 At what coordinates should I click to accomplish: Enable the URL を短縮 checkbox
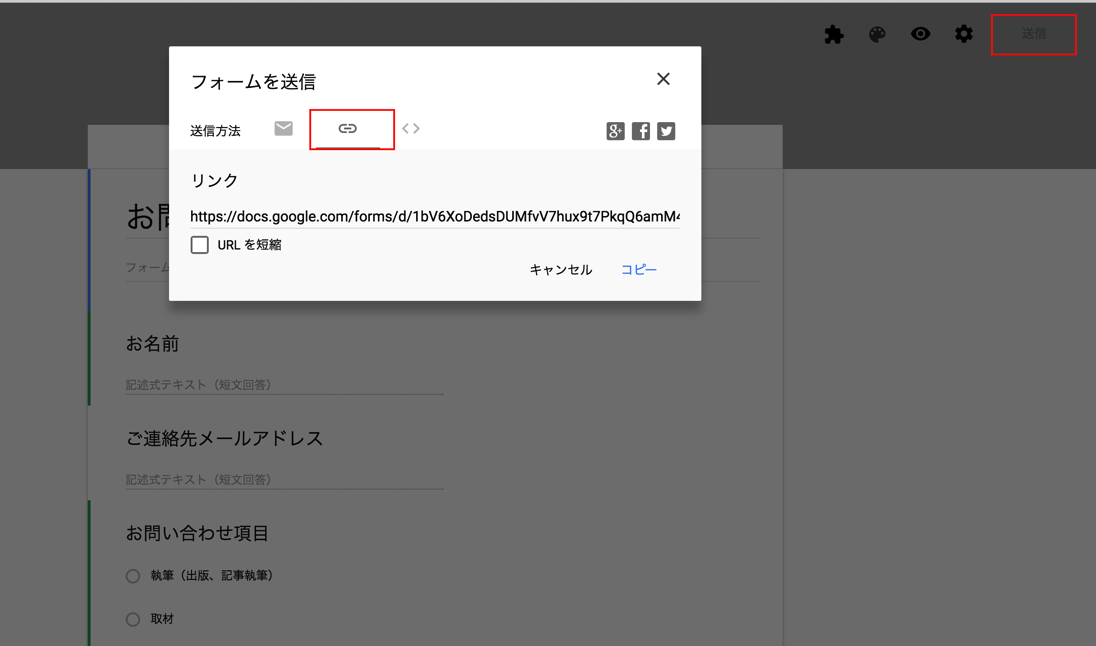[x=200, y=245]
